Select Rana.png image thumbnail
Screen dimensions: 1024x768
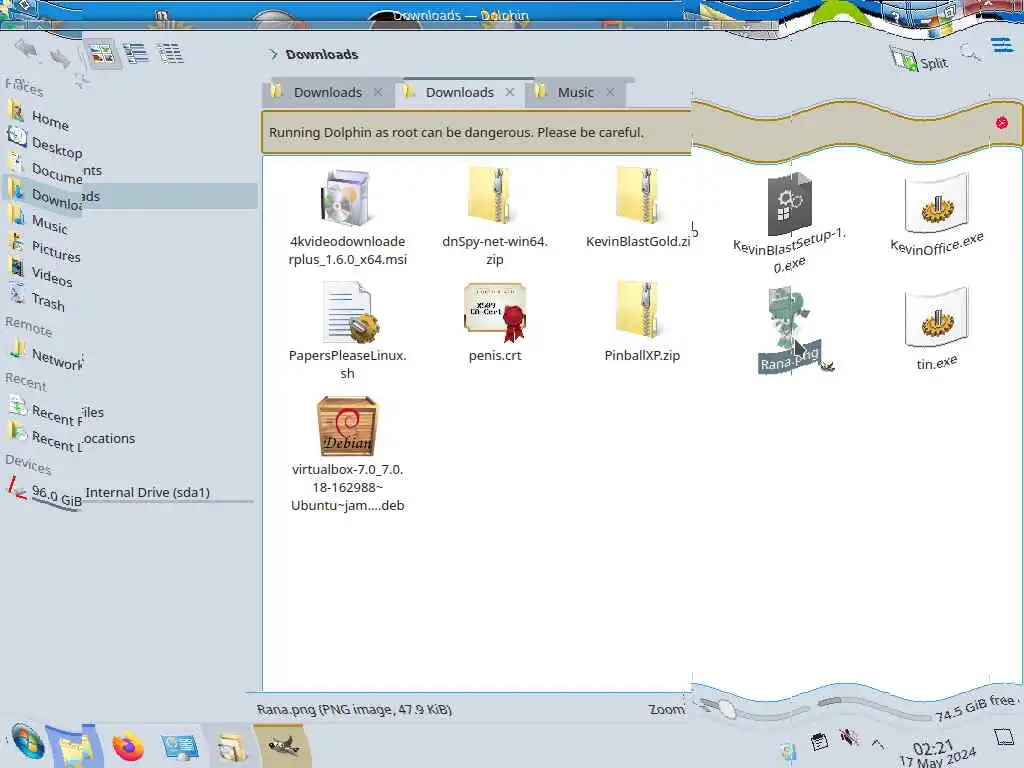[788, 317]
